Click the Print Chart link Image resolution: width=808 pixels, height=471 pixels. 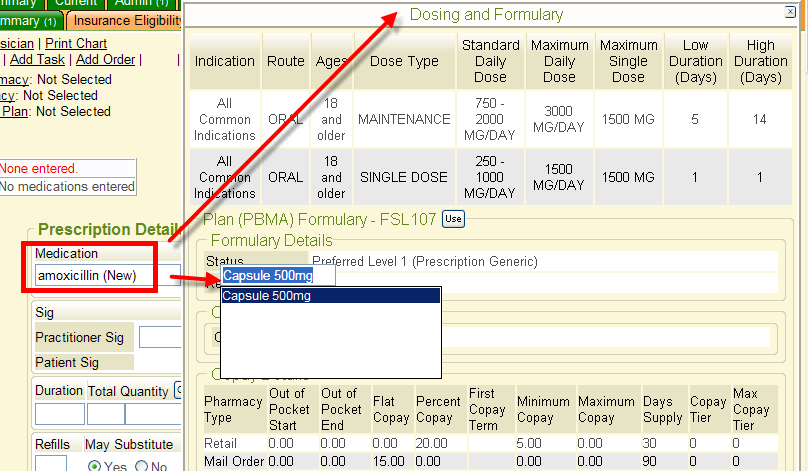76,44
